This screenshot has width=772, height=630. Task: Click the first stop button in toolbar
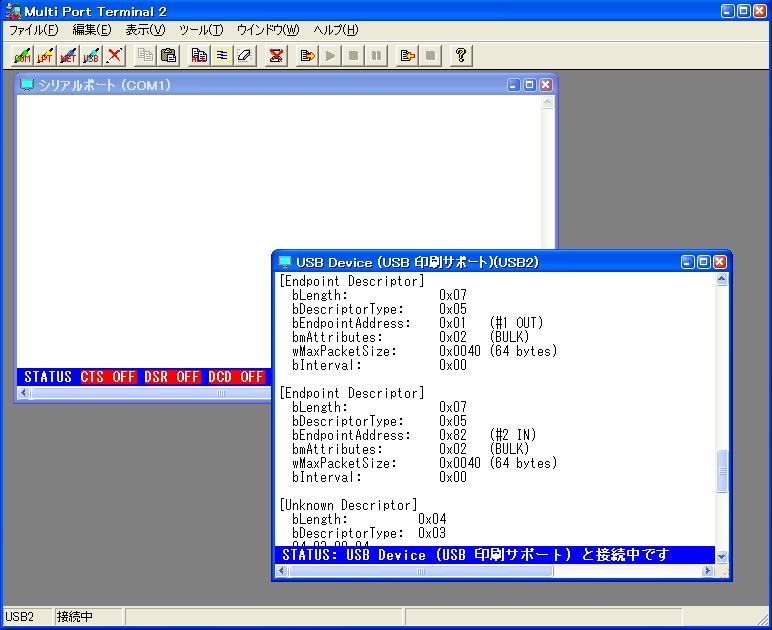click(x=354, y=55)
